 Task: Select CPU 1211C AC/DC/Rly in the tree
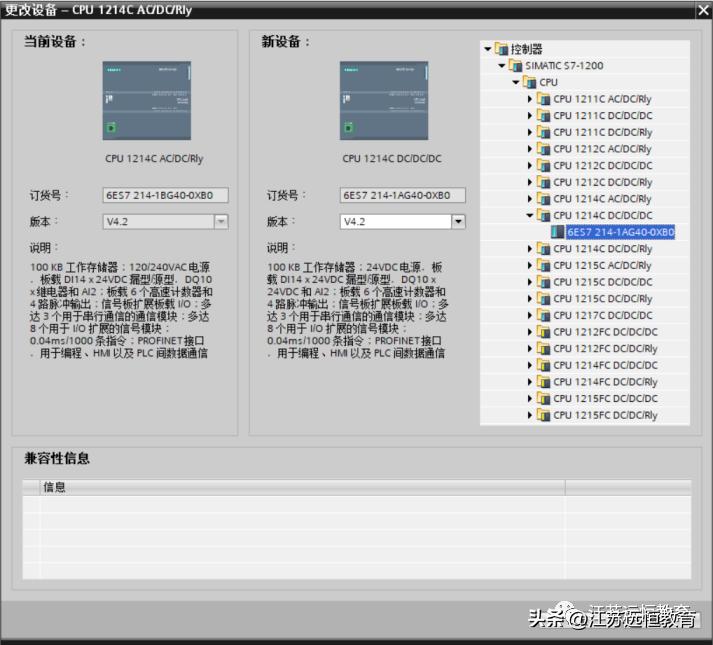click(x=602, y=99)
